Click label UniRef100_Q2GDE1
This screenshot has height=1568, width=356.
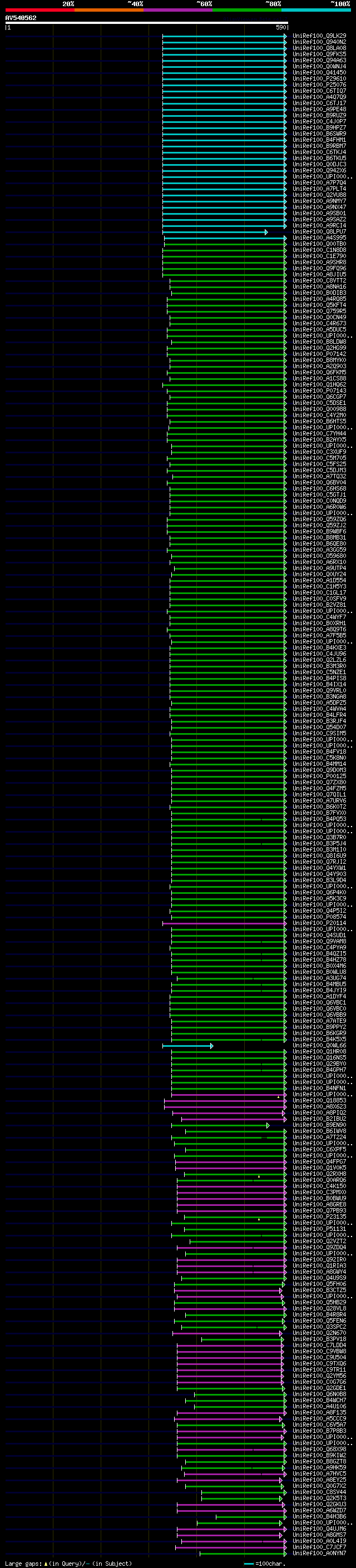(319, 1388)
